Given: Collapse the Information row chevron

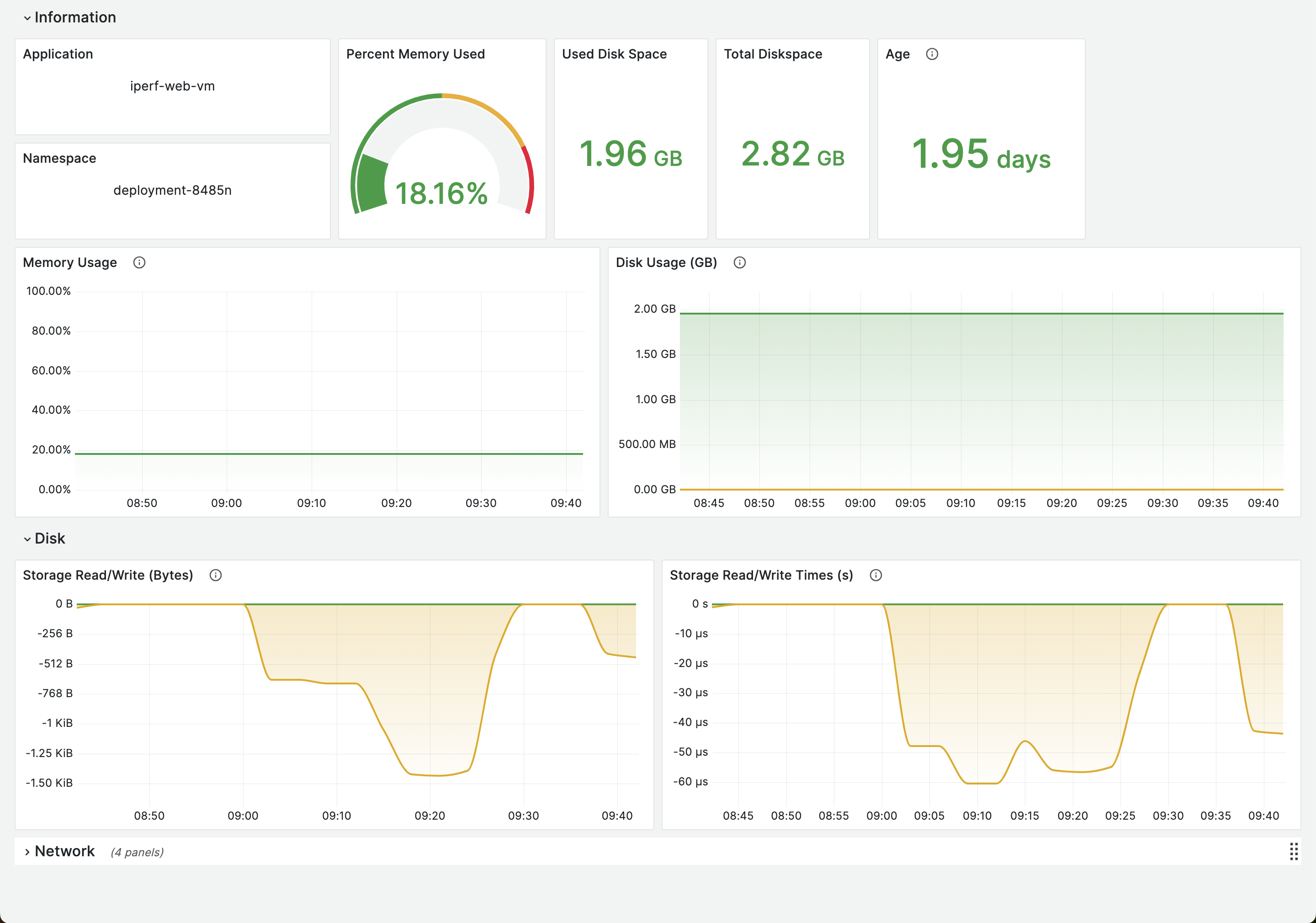Looking at the screenshot, I should click(27, 18).
